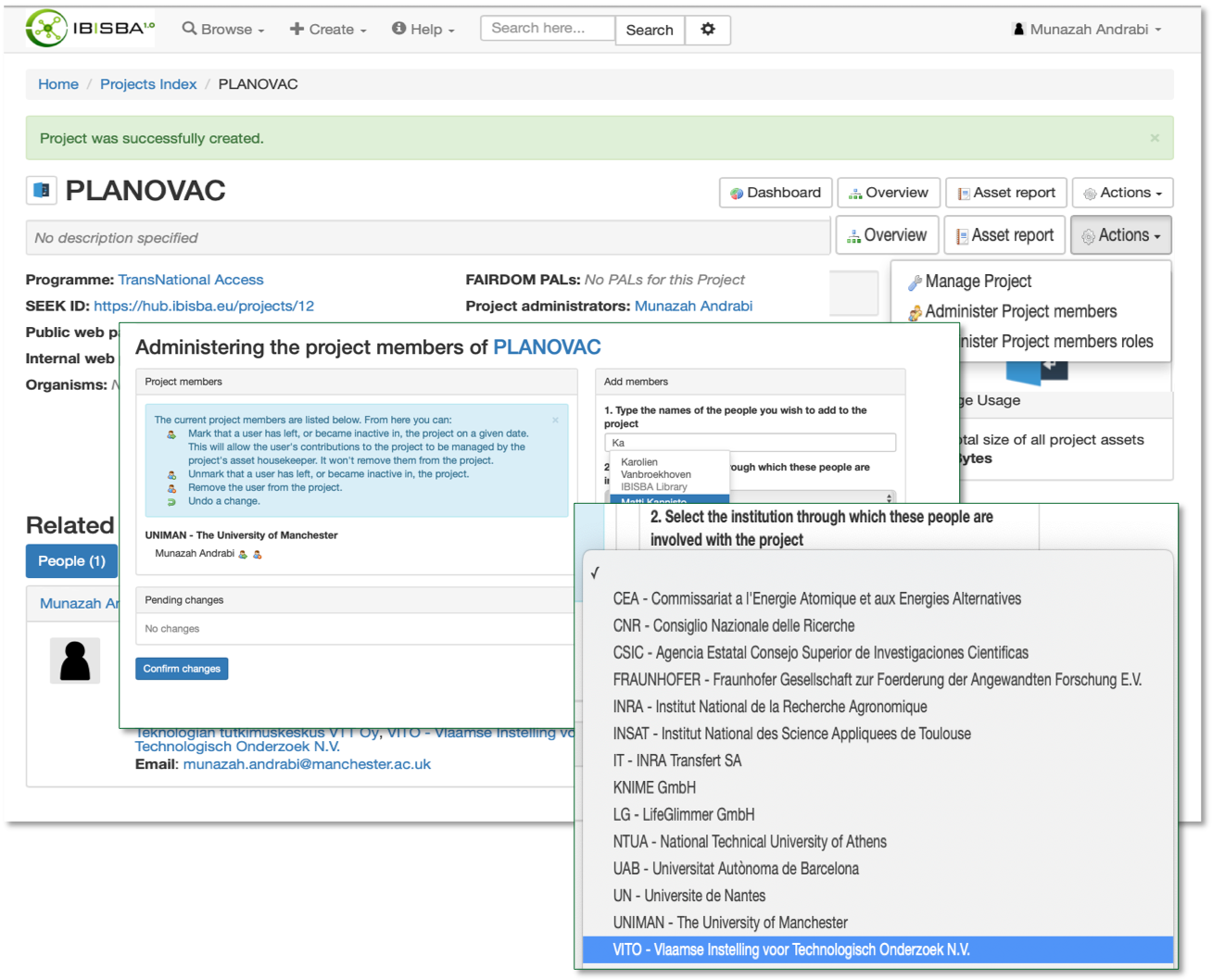Open the Help menu
Viewport: 1212px width, 980px height.
coord(423,30)
